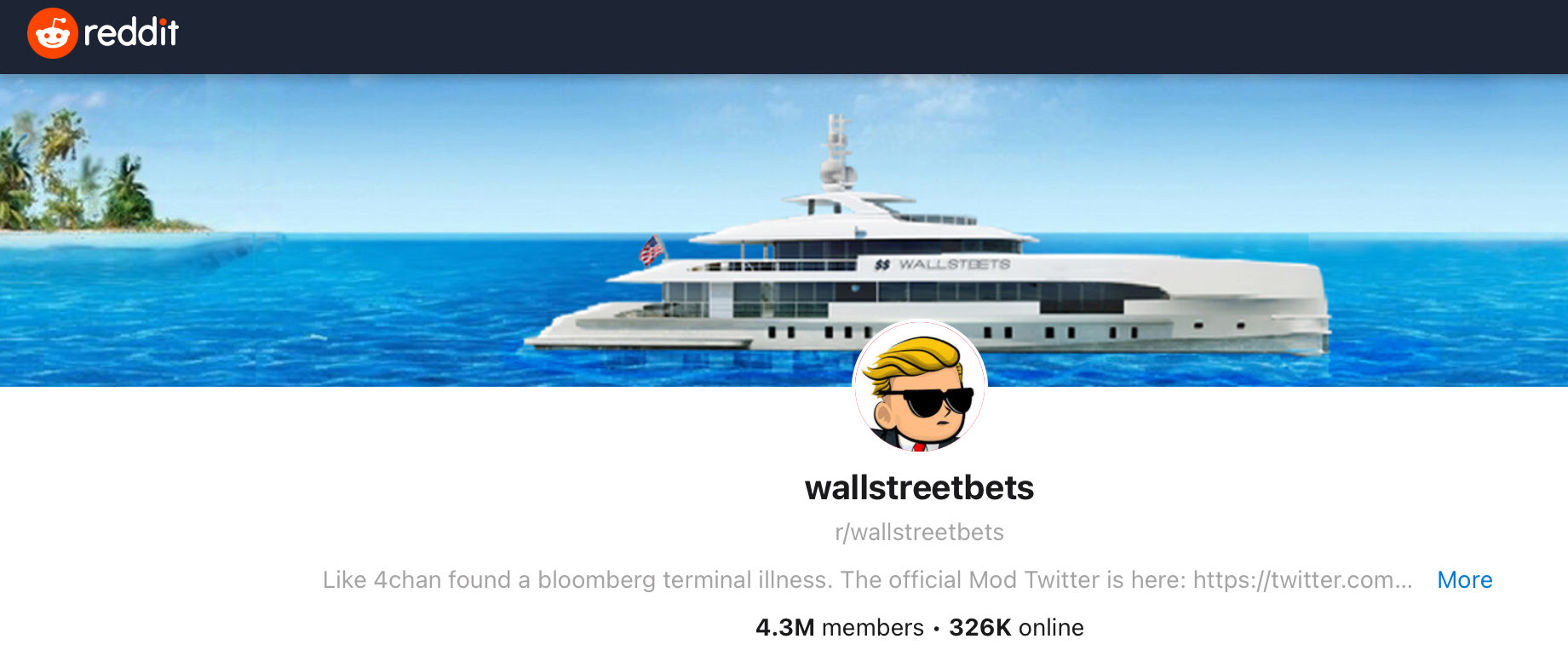
Task: Expand the description with the More link
Action: [x=1464, y=579]
